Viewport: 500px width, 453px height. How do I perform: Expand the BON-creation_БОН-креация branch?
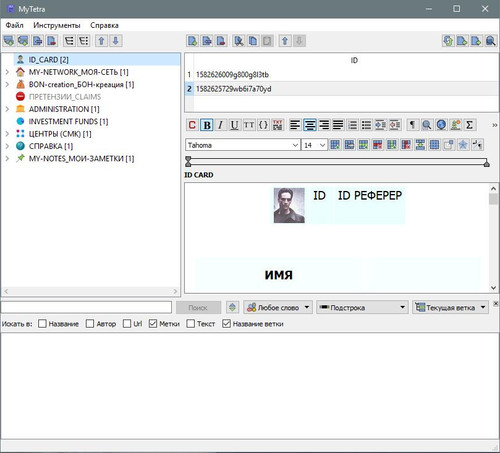(x=7, y=84)
